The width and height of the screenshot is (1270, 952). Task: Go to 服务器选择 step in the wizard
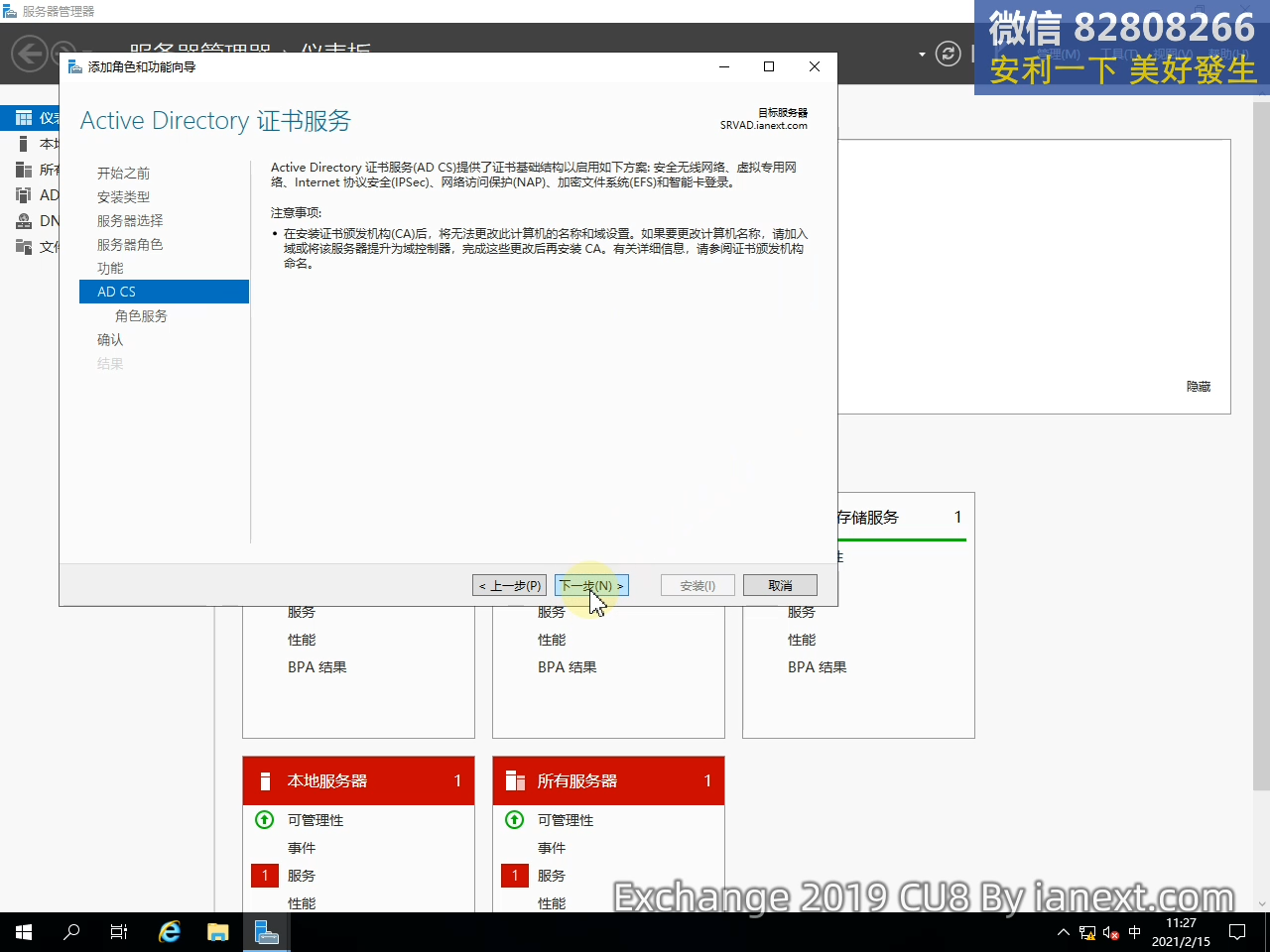tap(130, 221)
